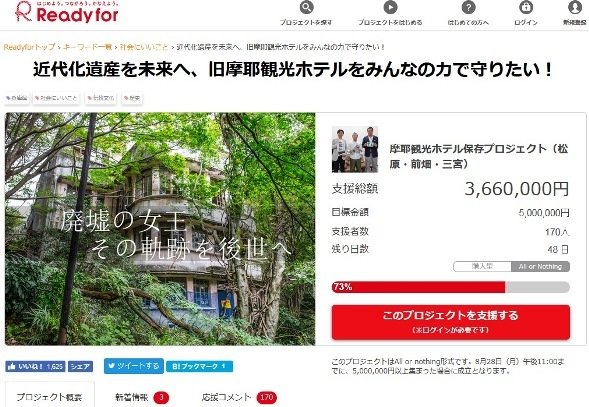589x407 pixels.
Task: Support this project with red button
Action: (x=451, y=322)
